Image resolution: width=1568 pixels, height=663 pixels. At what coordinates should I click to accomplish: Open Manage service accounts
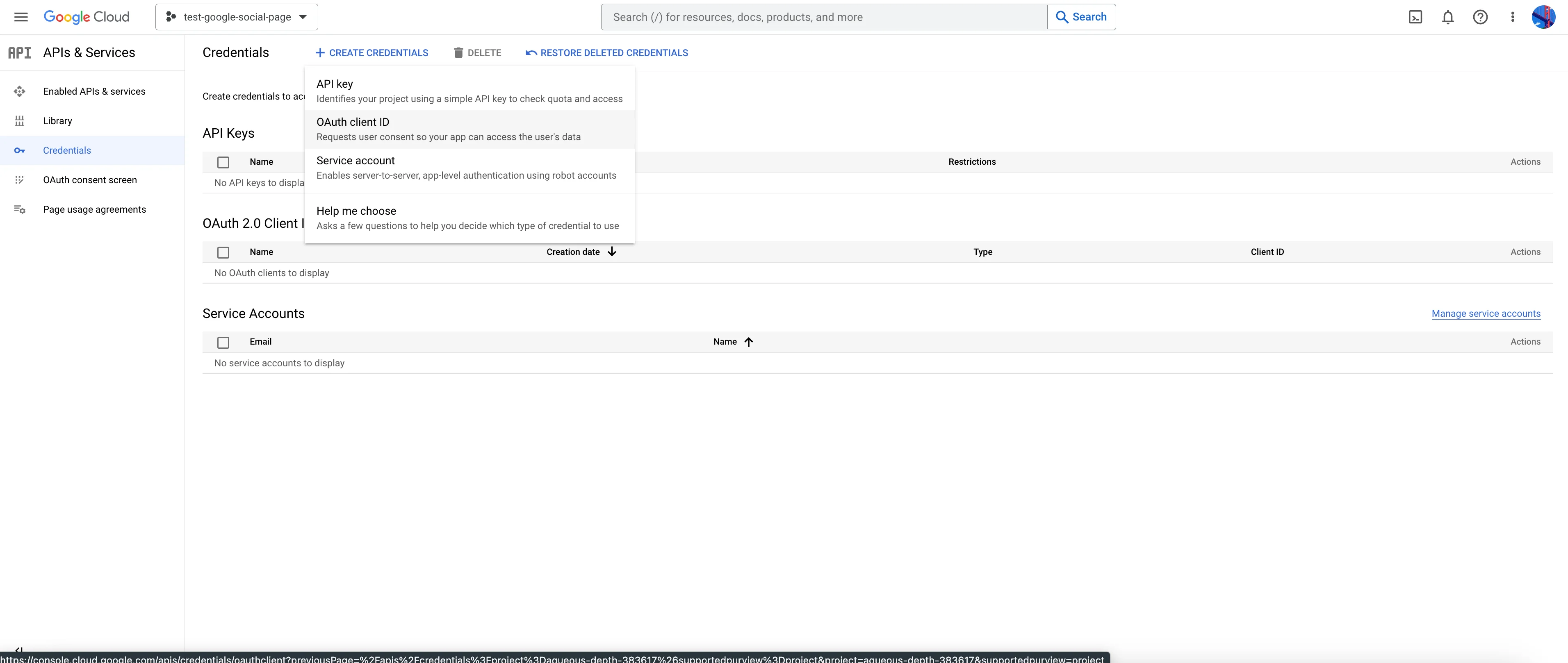pos(1486,313)
